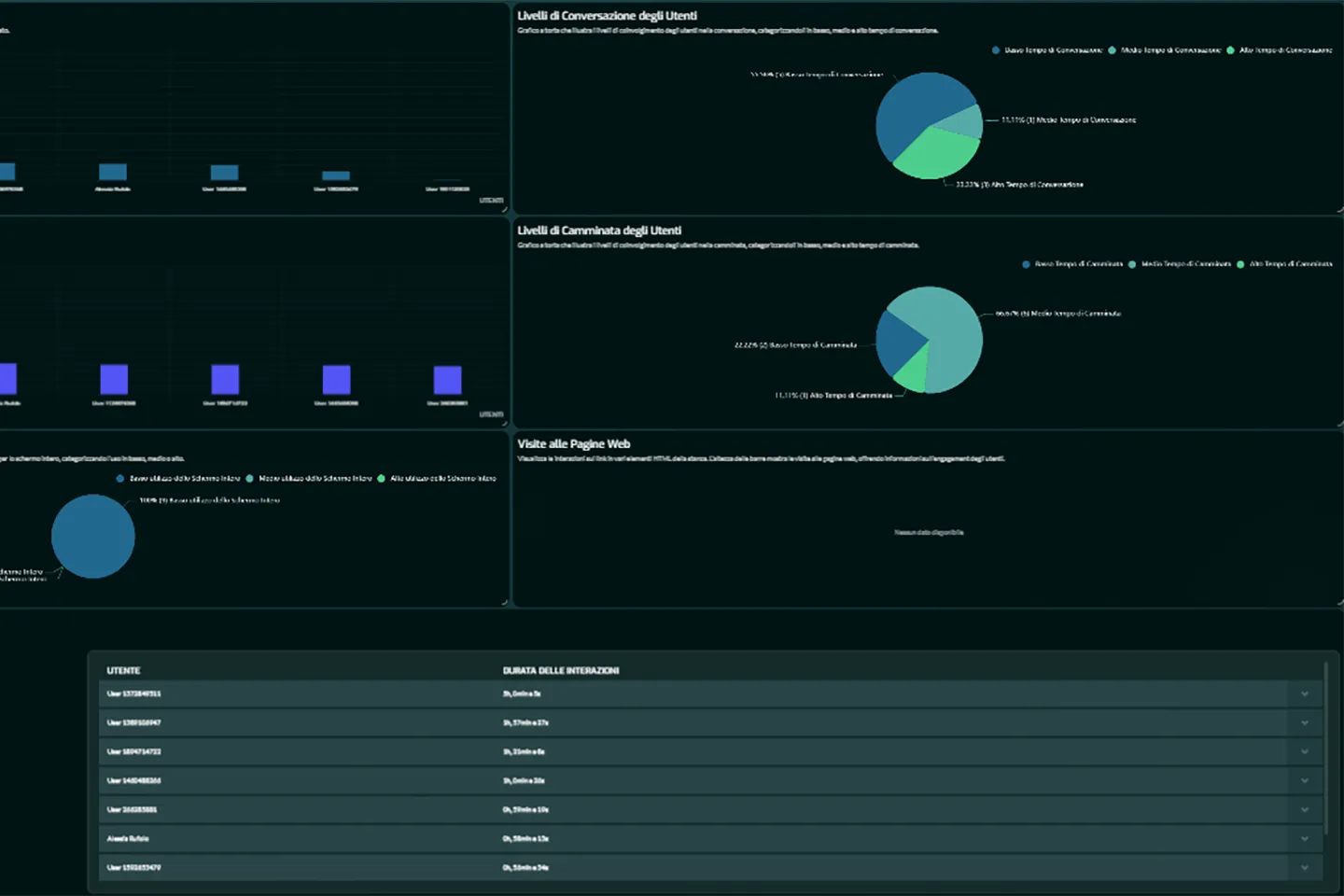
Task: Expand the fourth row with 3h 0min 38s
Action: [x=1304, y=780]
